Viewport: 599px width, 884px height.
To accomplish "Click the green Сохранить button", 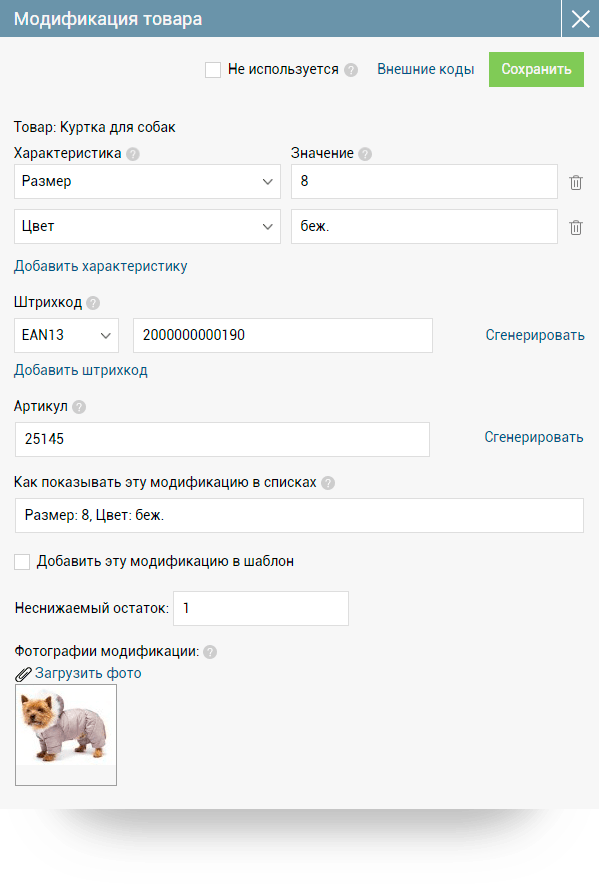I will click(x=536, y=69).
